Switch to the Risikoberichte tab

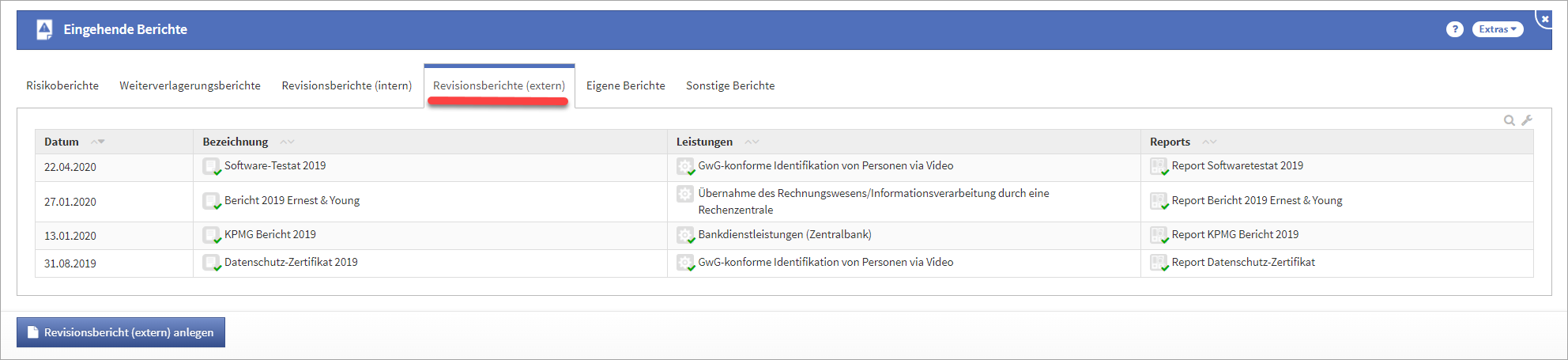(62, 85)
